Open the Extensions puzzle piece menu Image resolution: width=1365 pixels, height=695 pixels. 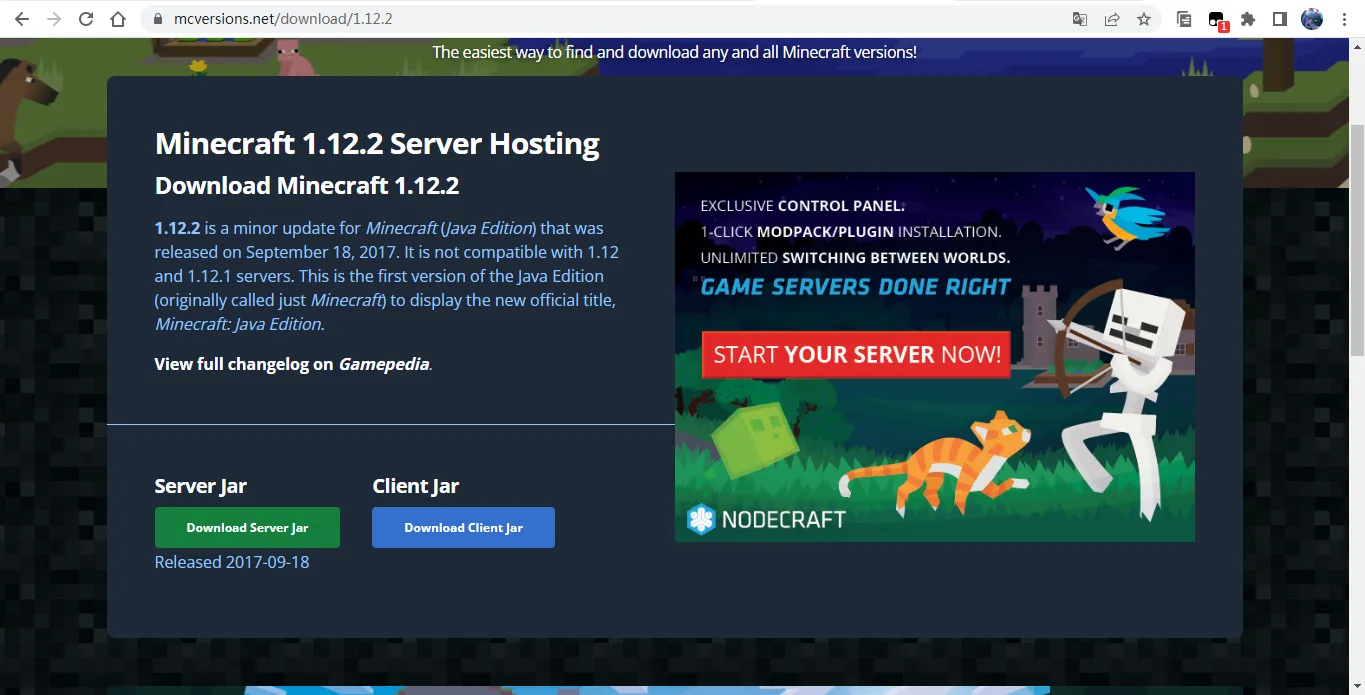point(1247,19)
